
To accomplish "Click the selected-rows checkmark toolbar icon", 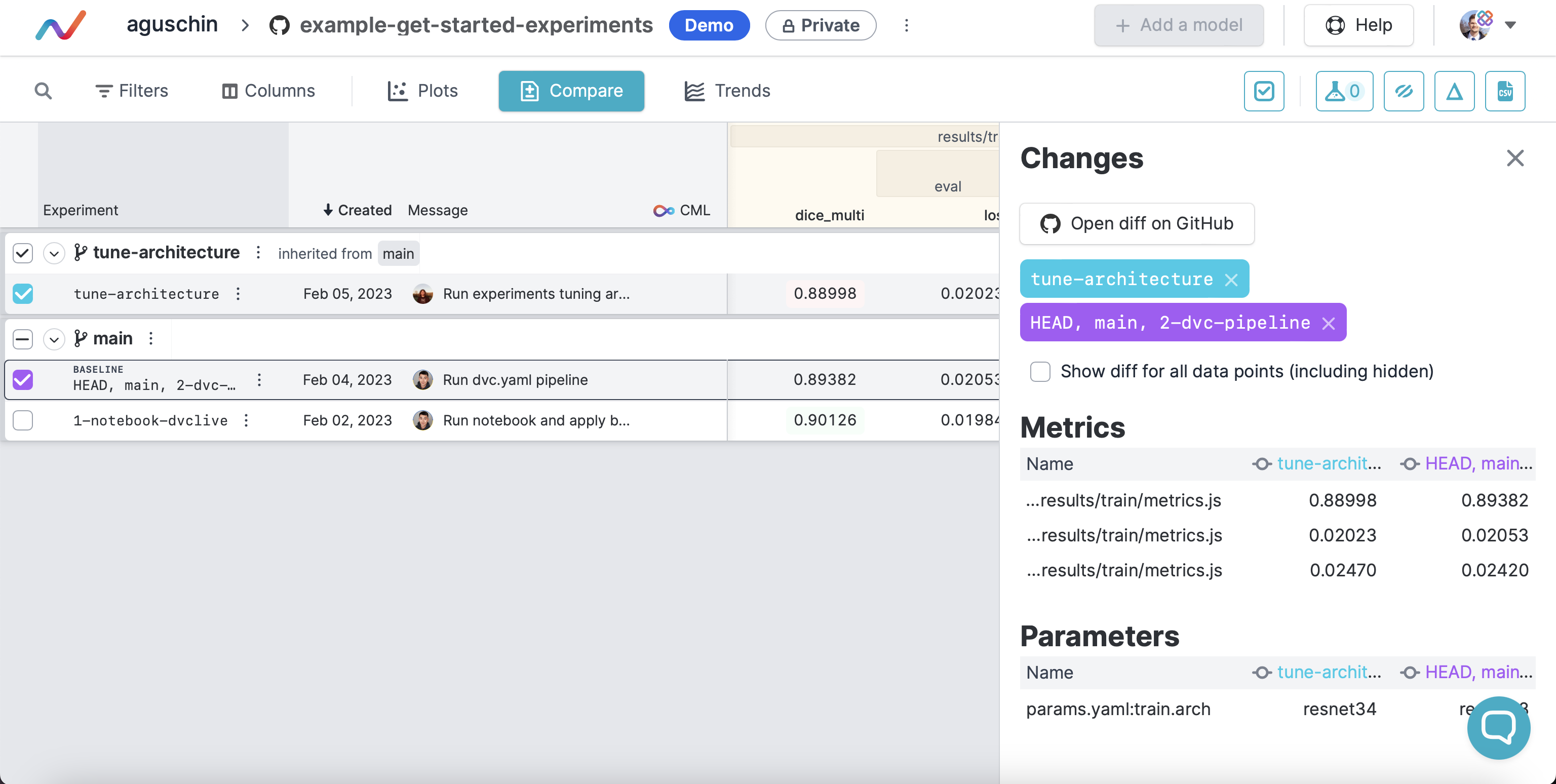I will pos(1264,91).
